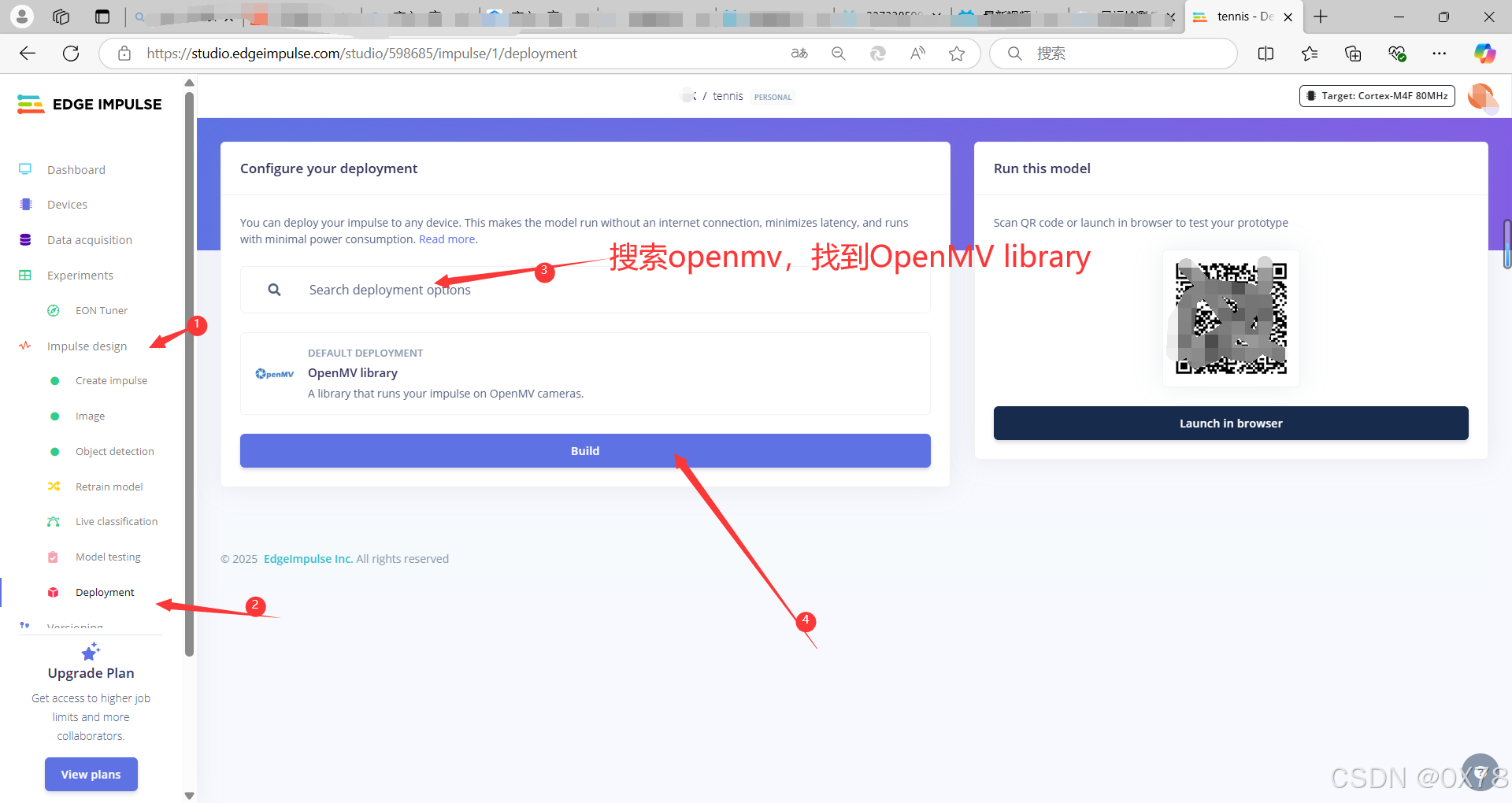
Task: Click the browser search box
Action: (1114, 54)
